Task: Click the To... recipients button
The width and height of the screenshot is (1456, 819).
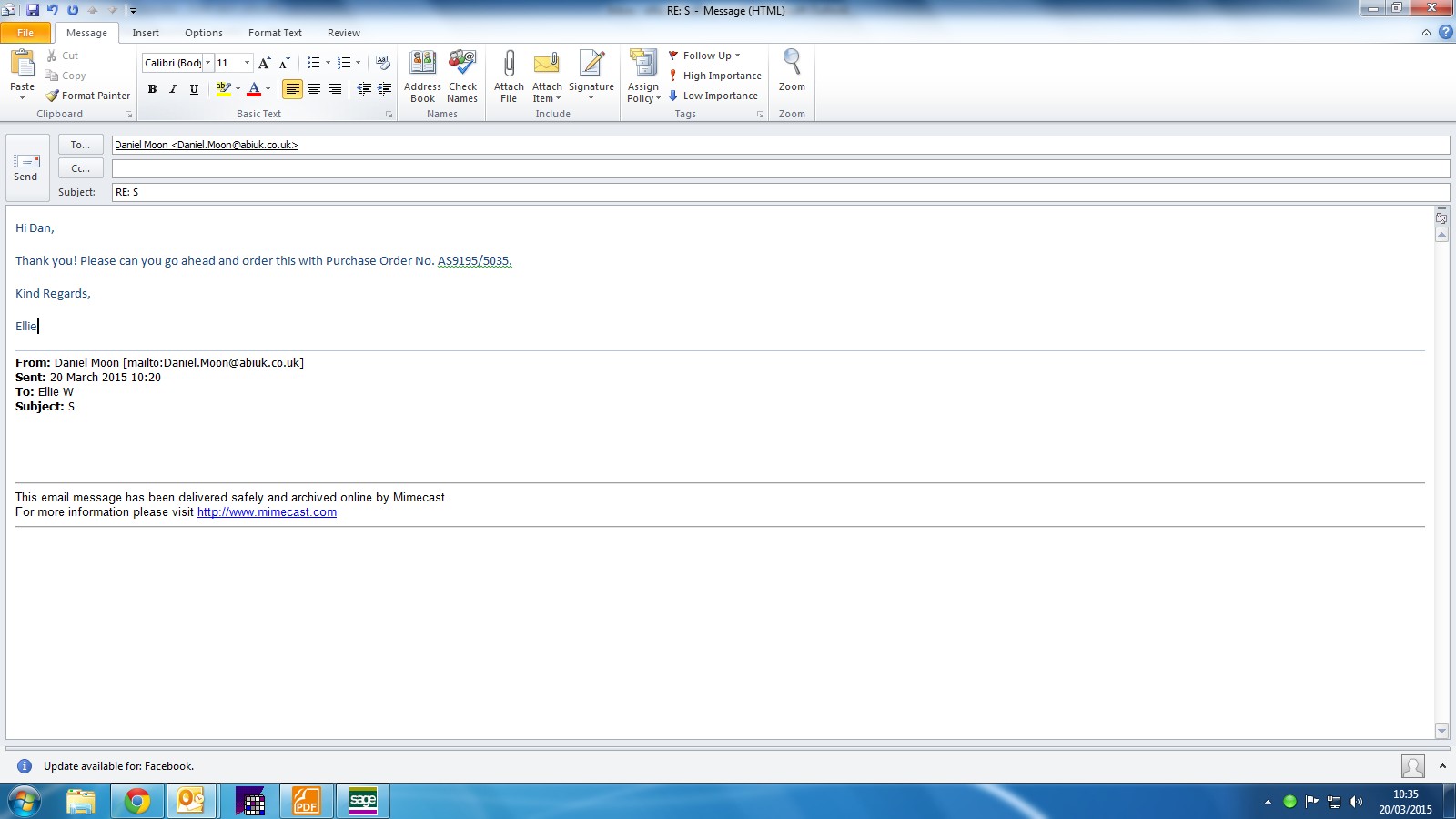Action: 81,145
